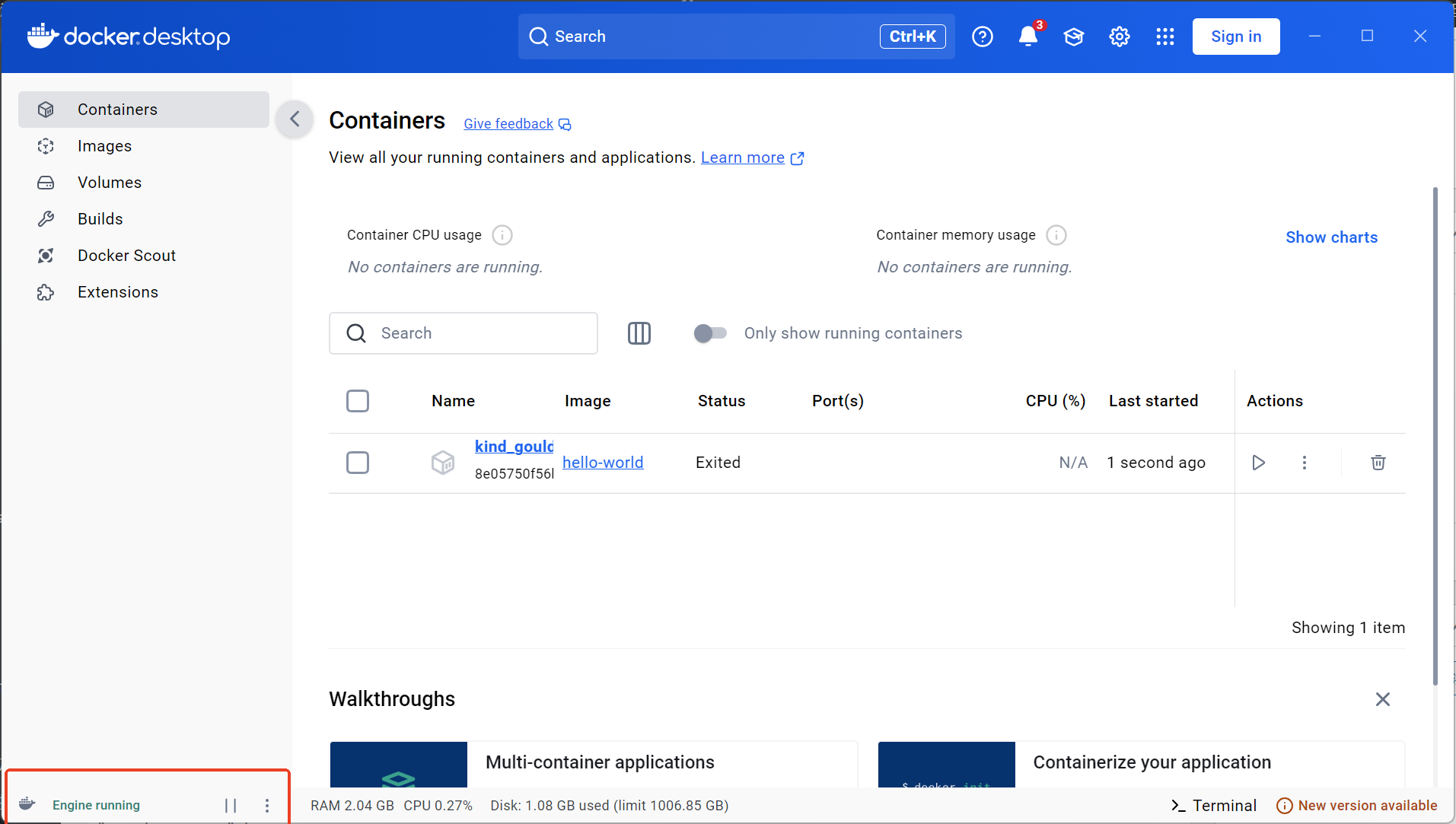
Task: Sort by the Status column header
Action: [x=722, y=401]
